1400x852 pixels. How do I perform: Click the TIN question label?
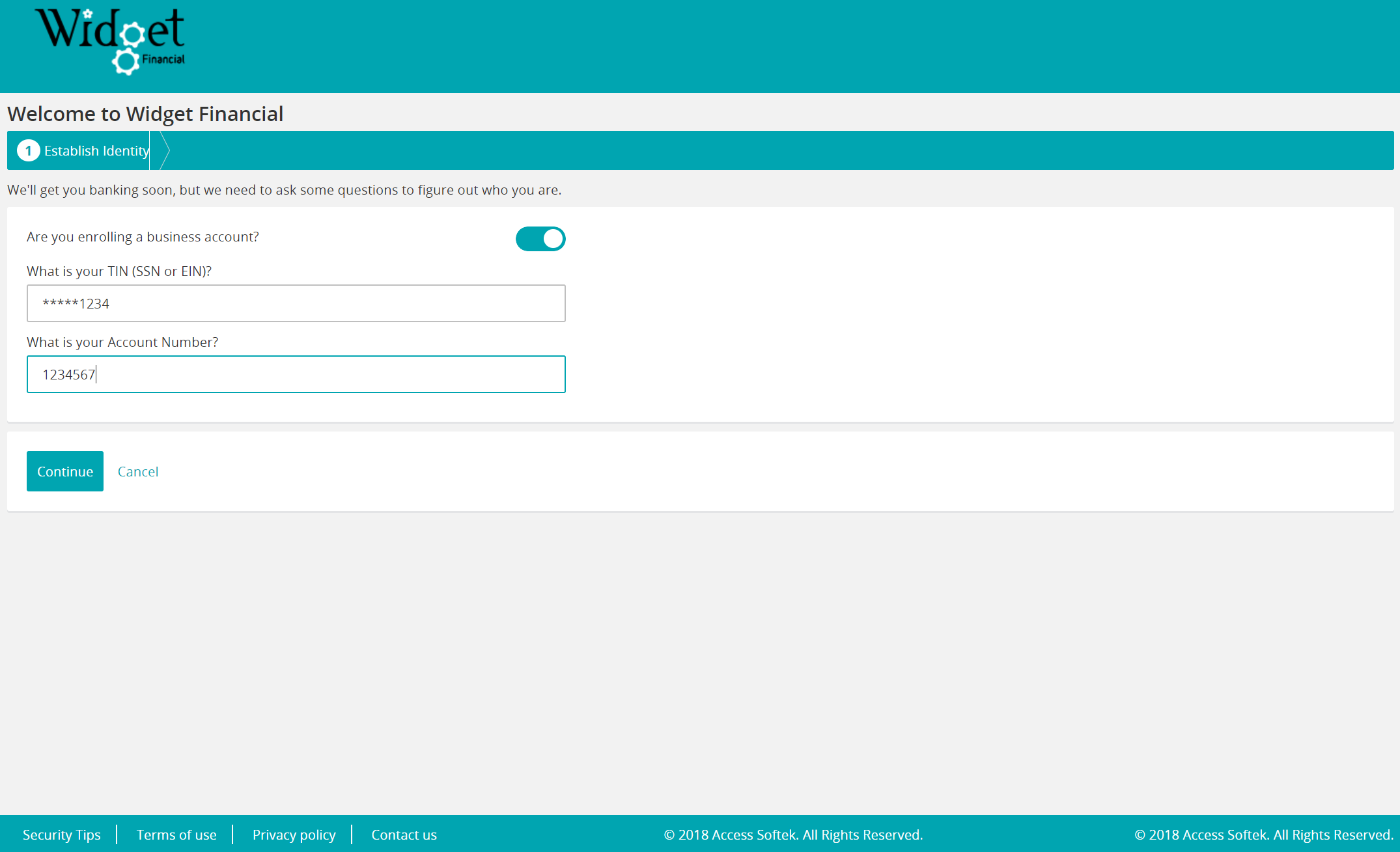click(119, 271)
